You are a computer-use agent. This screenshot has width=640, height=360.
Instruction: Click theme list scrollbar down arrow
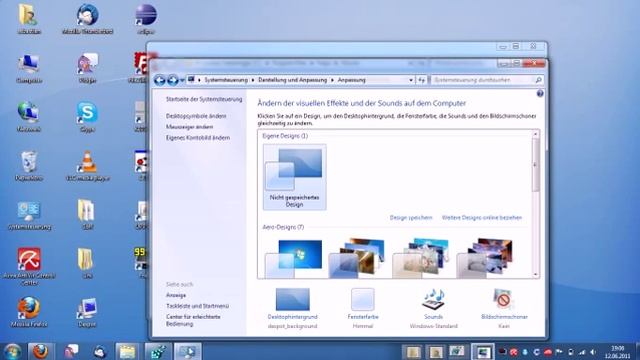(x=536, y=275)
